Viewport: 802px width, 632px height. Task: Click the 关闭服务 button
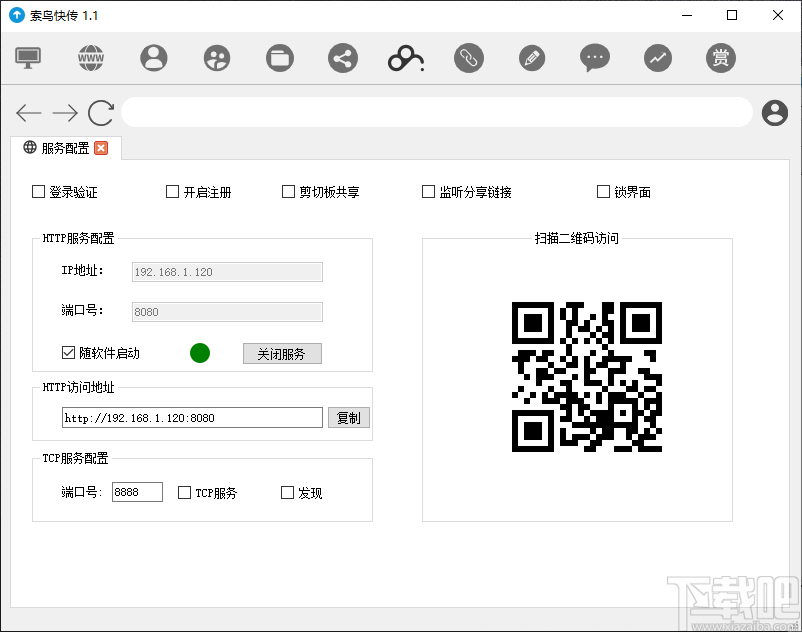pos(282,353)
